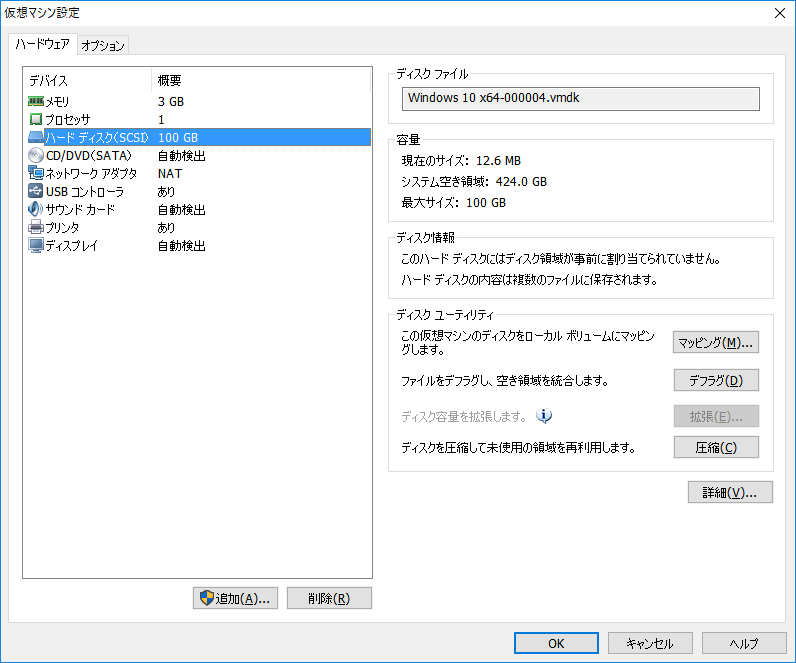The image size is (796, 663).
Task: Switch to the ハードウェア tab
Action: pos(43,44)
